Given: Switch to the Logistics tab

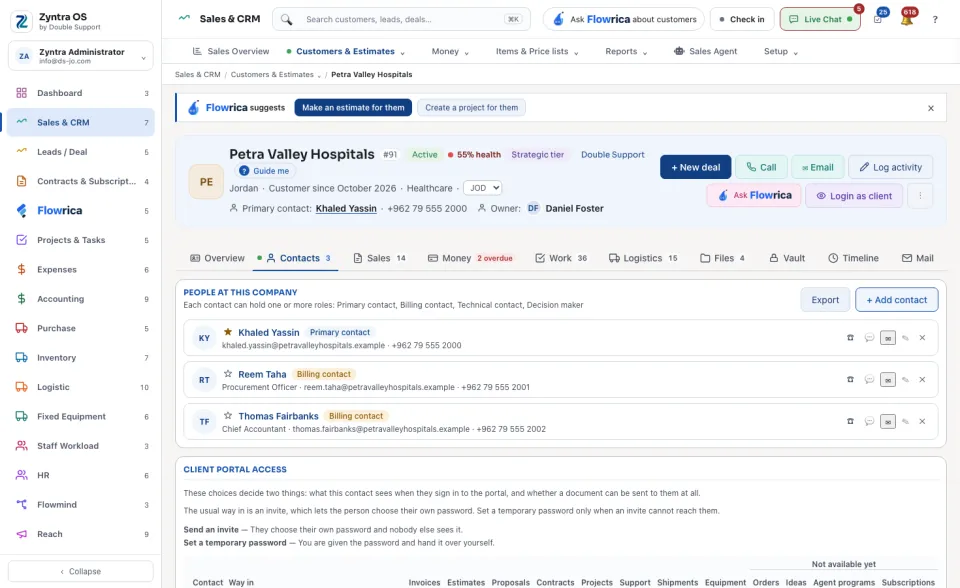Looking at the screenshot, I should point(643,258).
